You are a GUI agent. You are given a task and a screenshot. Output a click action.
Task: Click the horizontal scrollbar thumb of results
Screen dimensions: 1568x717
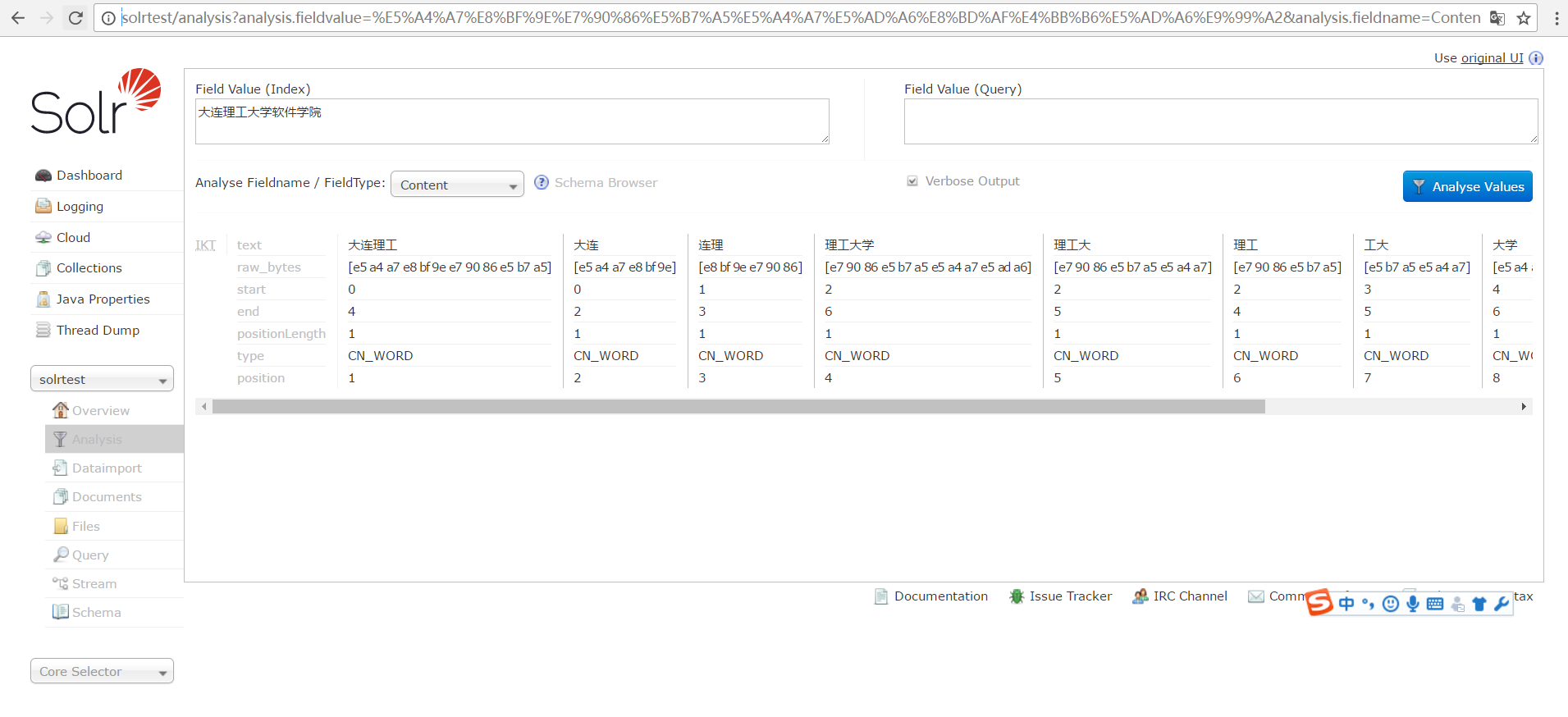(x=738, y=407)
